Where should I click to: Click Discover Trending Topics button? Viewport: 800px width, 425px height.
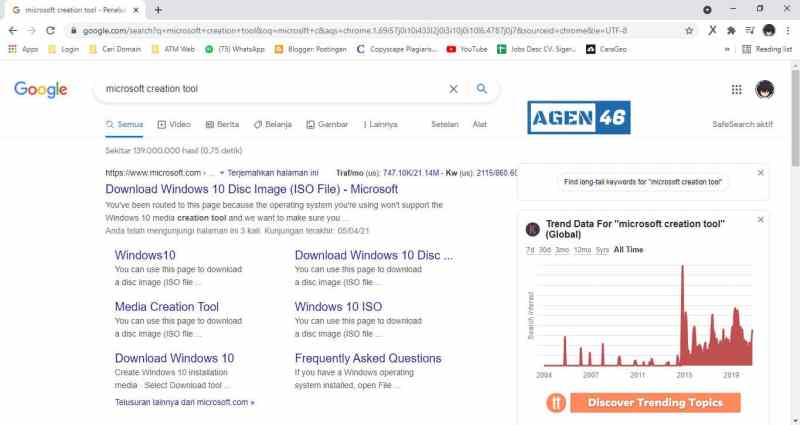pos(655,403)
